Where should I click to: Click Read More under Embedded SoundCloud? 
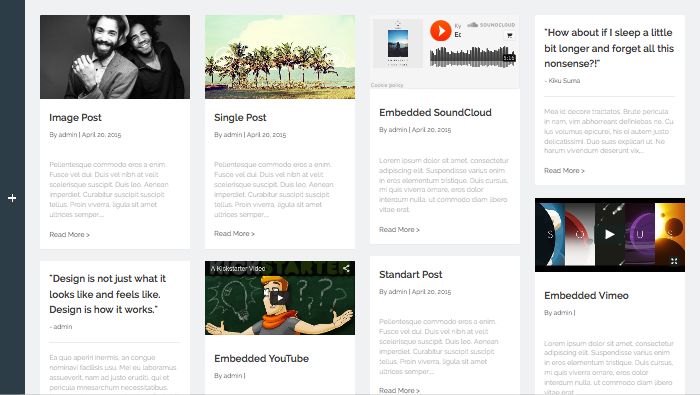[399, 229]
